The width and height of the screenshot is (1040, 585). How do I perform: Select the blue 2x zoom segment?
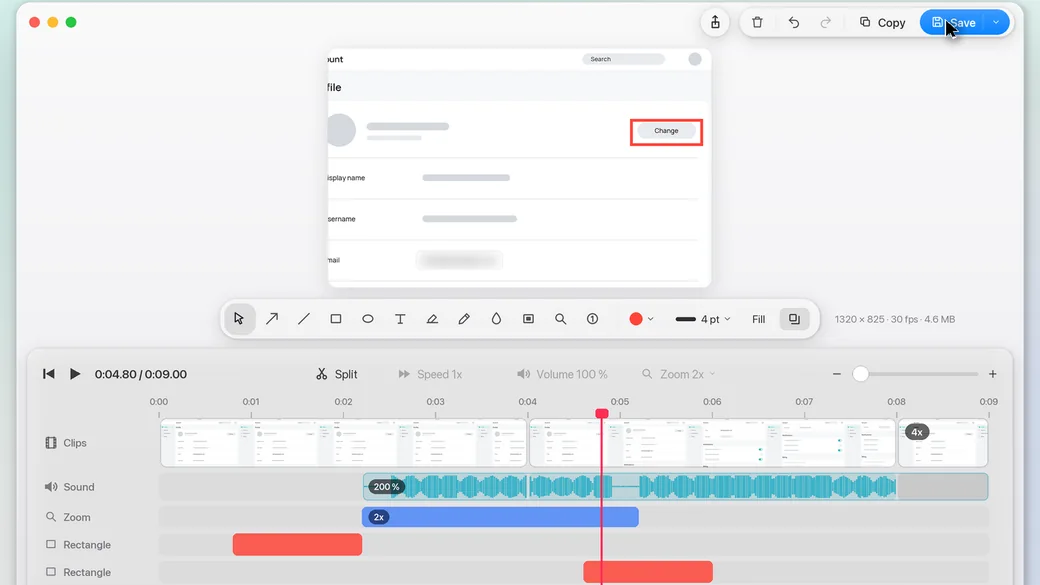(500, 517)
